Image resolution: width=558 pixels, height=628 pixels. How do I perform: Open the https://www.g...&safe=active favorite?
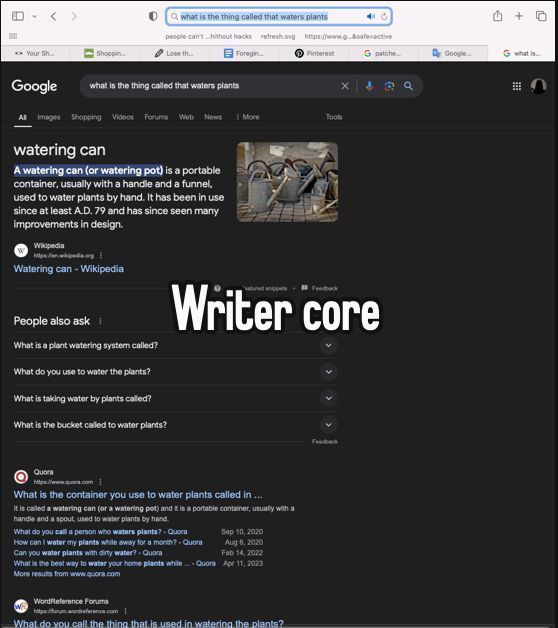pyautogui.click(x=348, y=36)
